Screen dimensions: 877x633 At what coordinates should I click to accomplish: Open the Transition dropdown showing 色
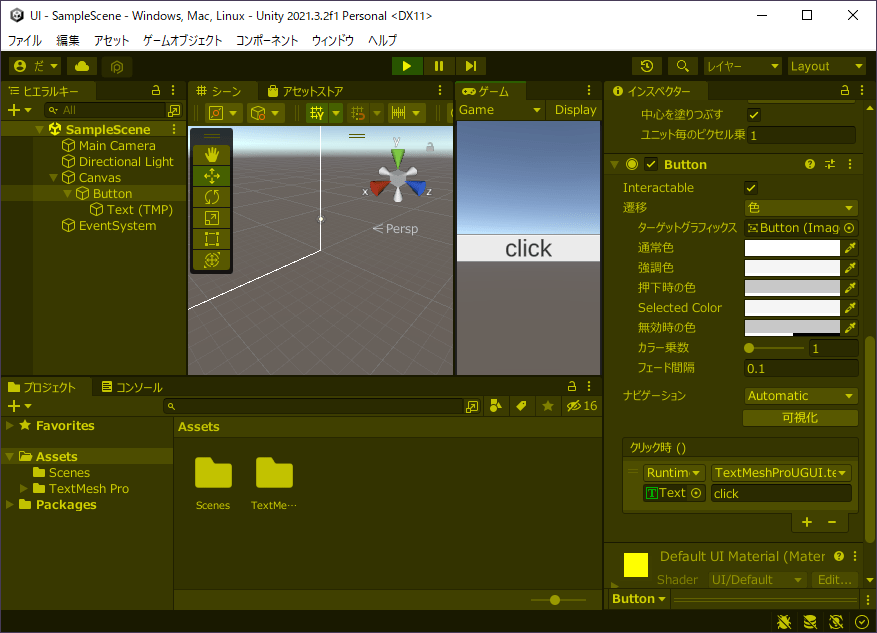[x=801, y=208]
